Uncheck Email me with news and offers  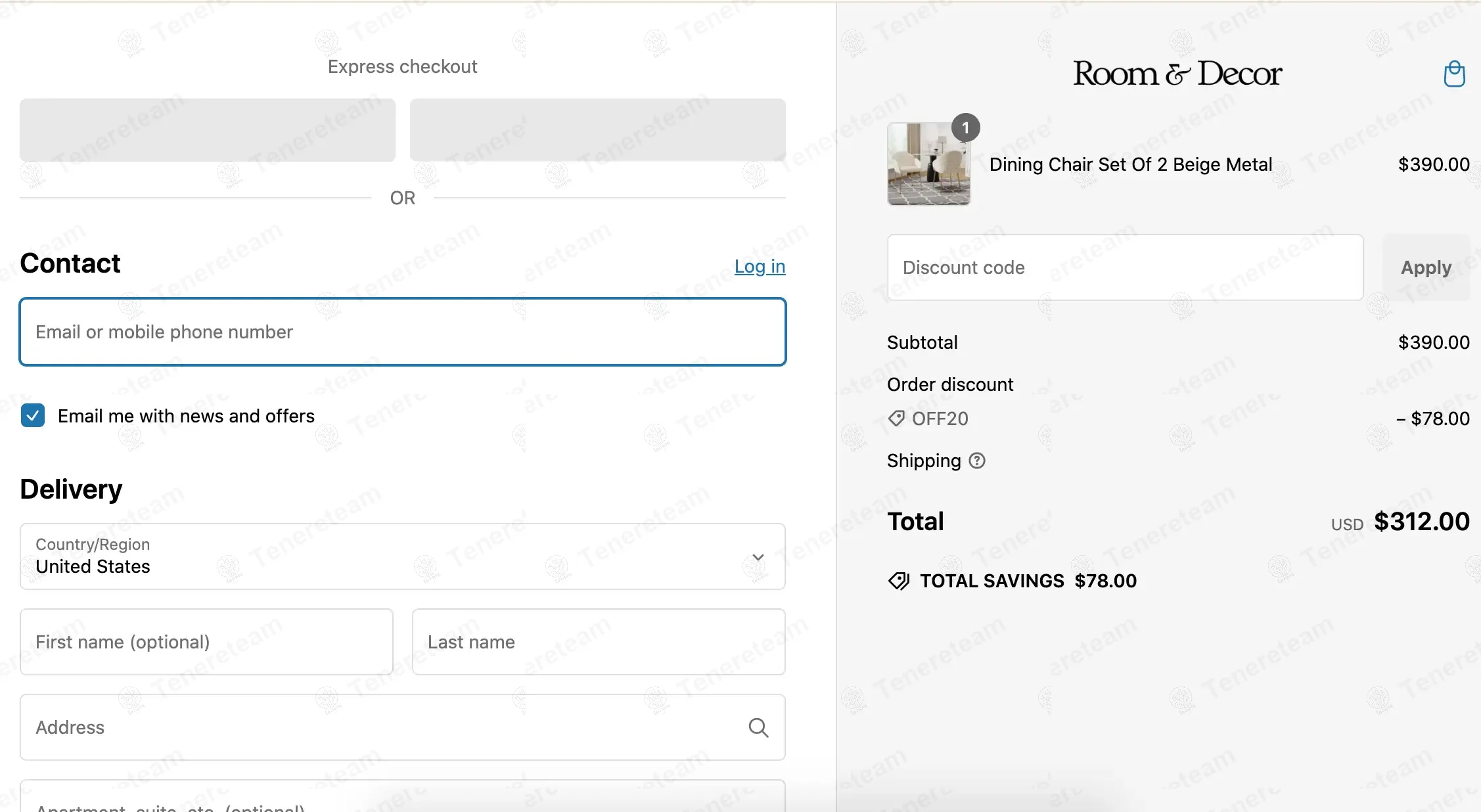33,416
